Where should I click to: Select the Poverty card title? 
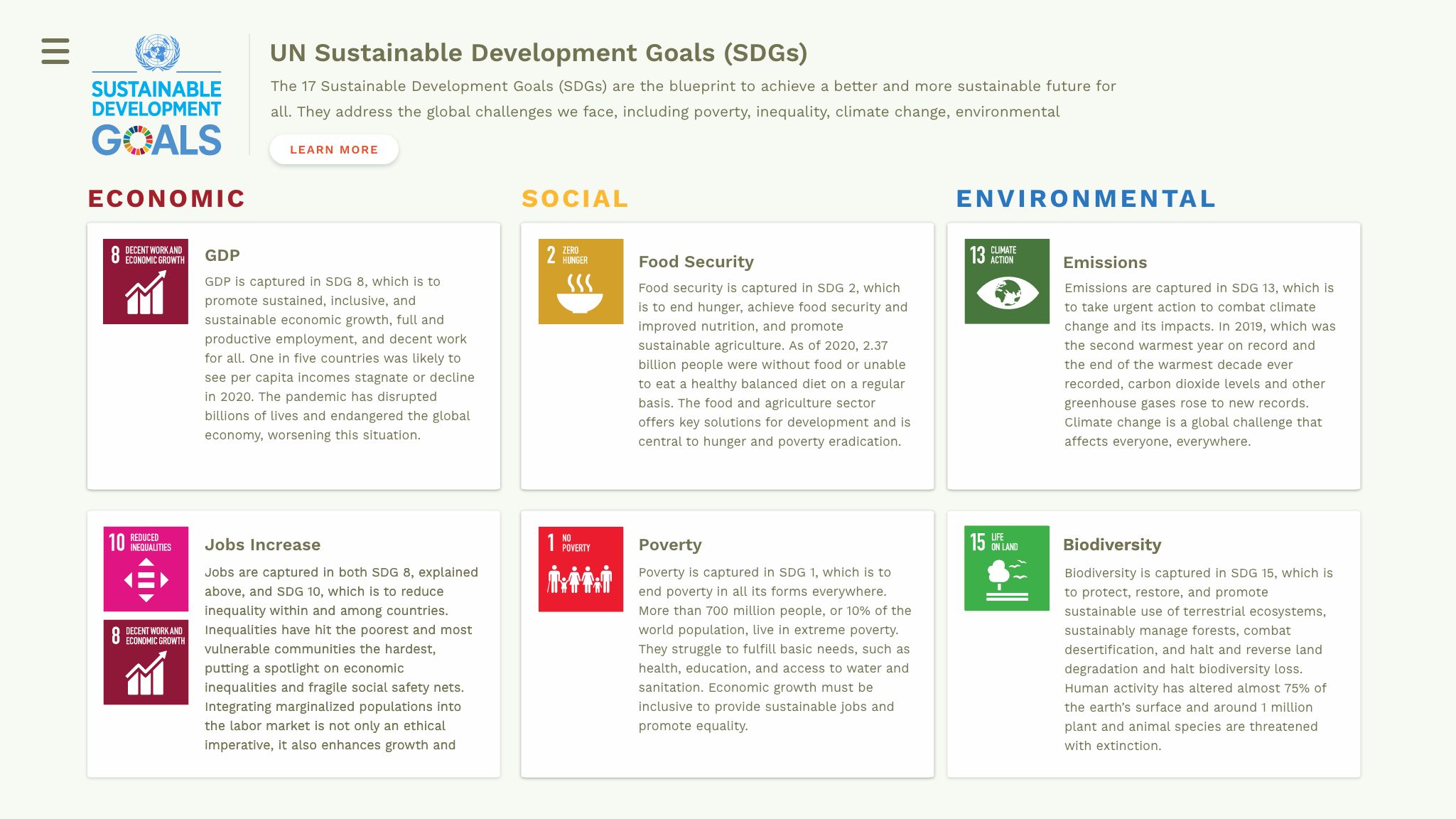pyautogui.click(x=670, y=545)
